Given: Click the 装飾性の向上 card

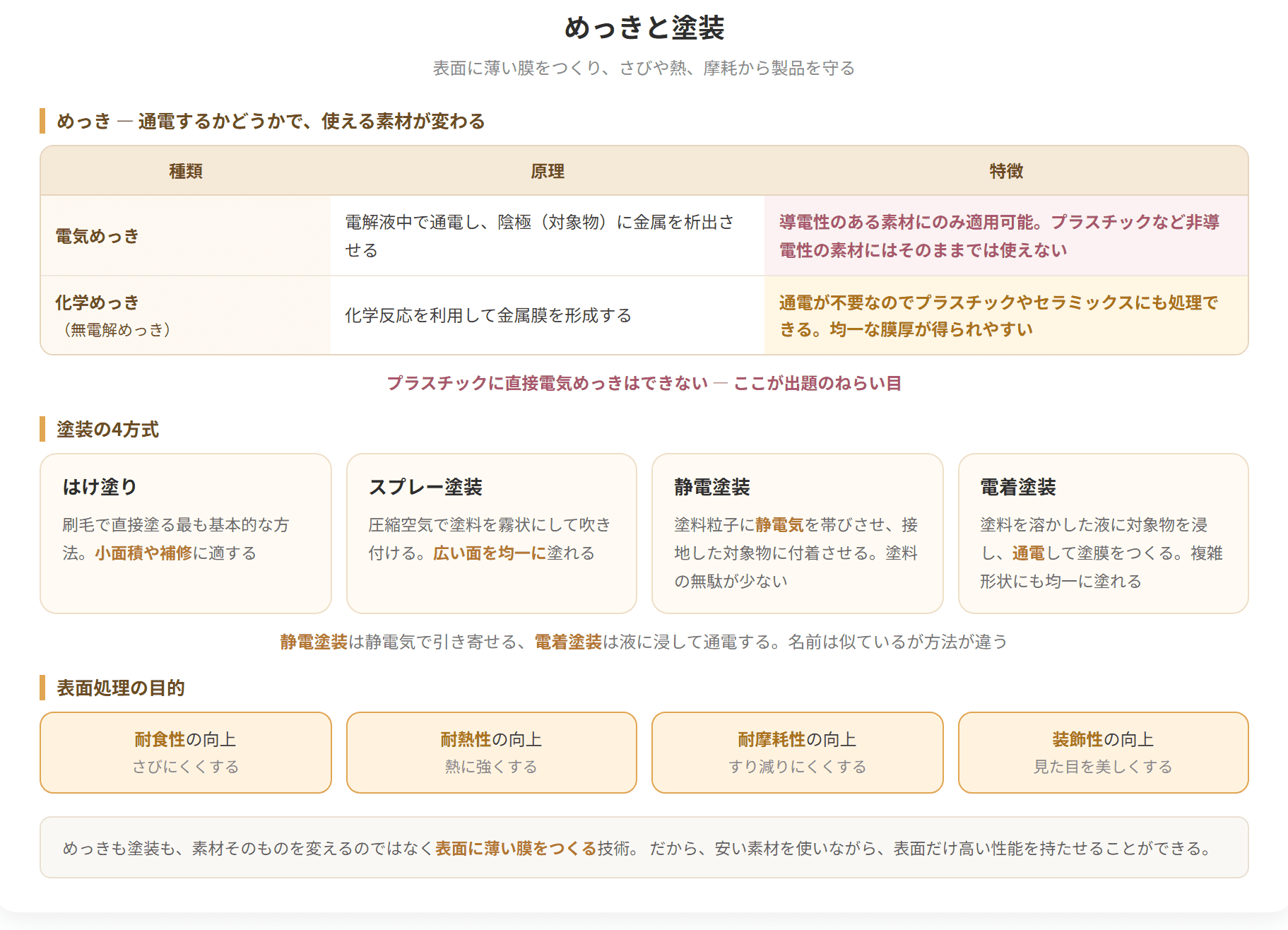Looking at the screenshot, I should [x=1104, y=753].
